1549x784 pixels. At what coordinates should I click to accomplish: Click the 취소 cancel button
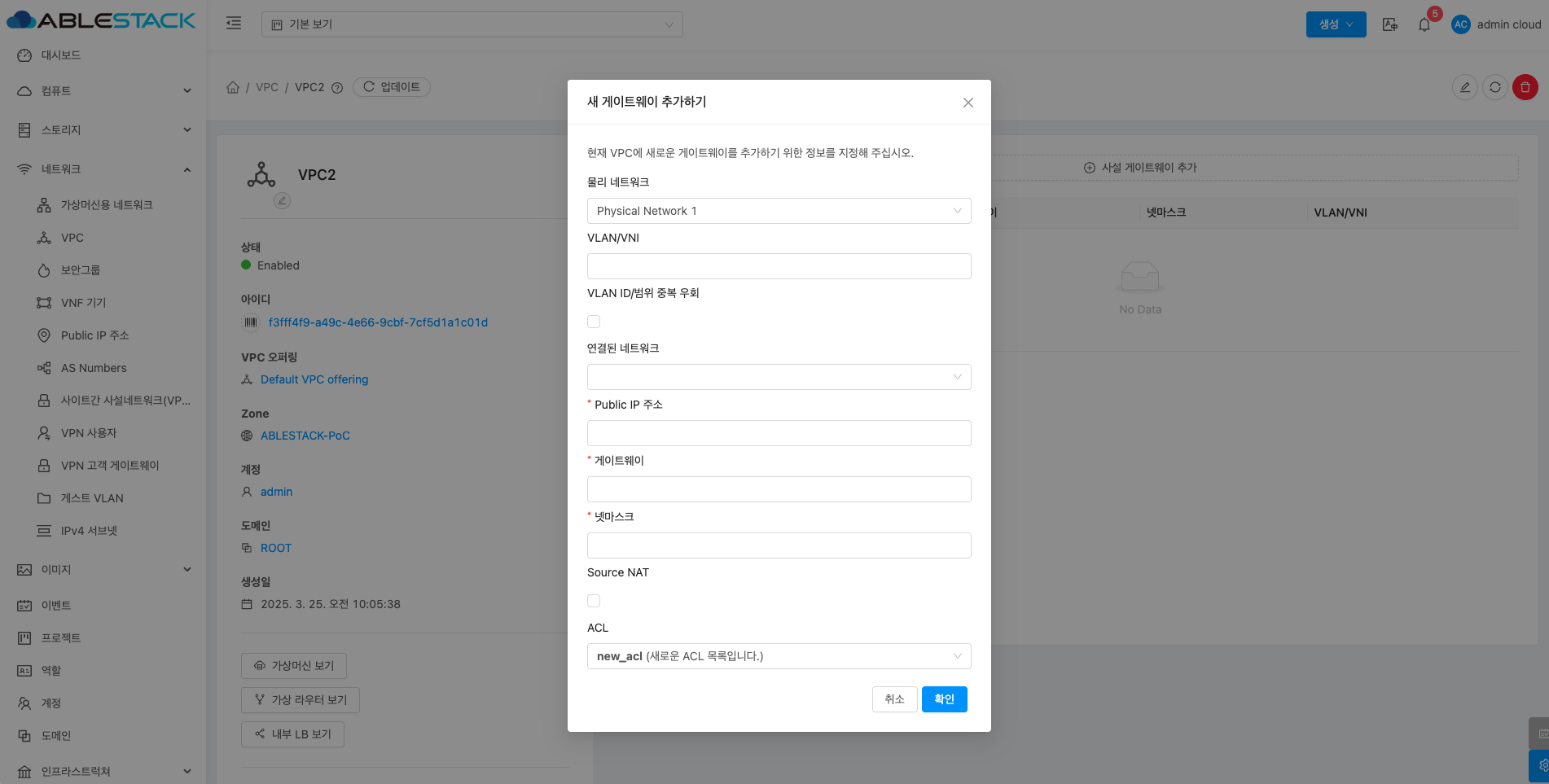[x=895, y=699]
